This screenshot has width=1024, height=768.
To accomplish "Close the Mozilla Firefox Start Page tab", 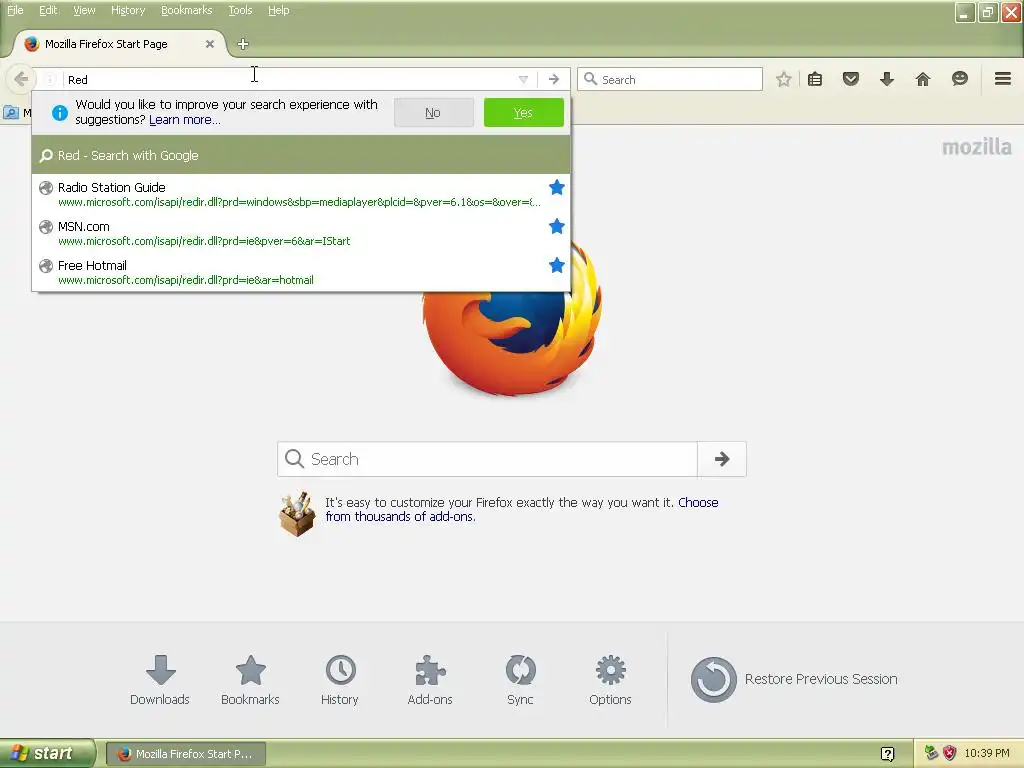I will pos(210,44).
